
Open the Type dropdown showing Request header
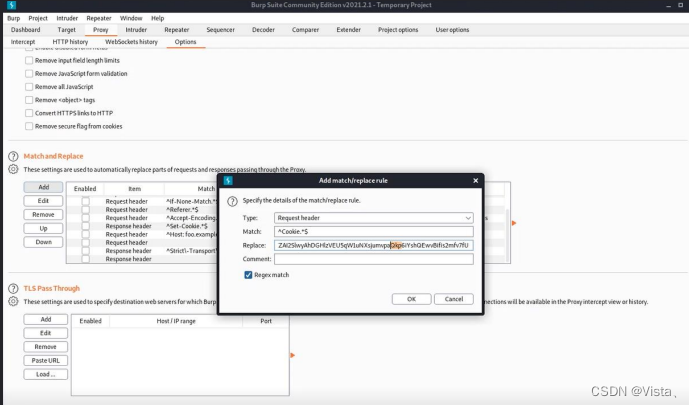click(x=374, y=218)
